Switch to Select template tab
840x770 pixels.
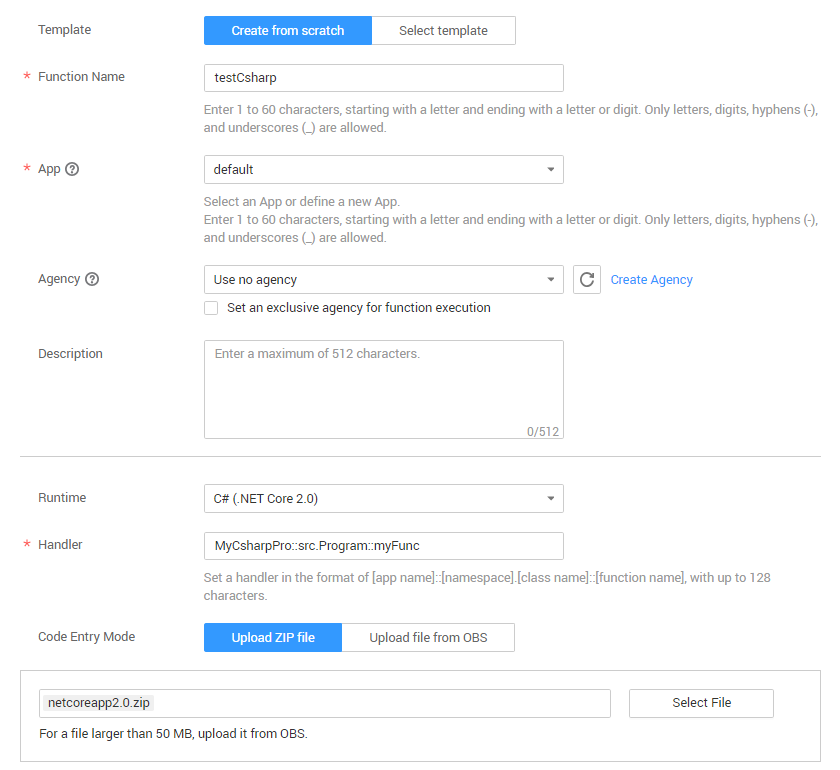pos(443,31)
